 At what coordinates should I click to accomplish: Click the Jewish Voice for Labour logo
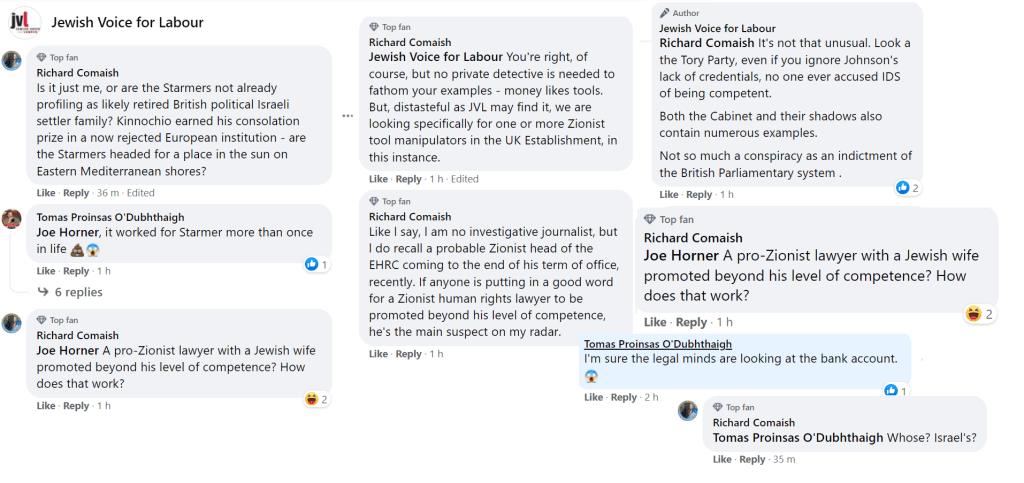click(25, 21)
